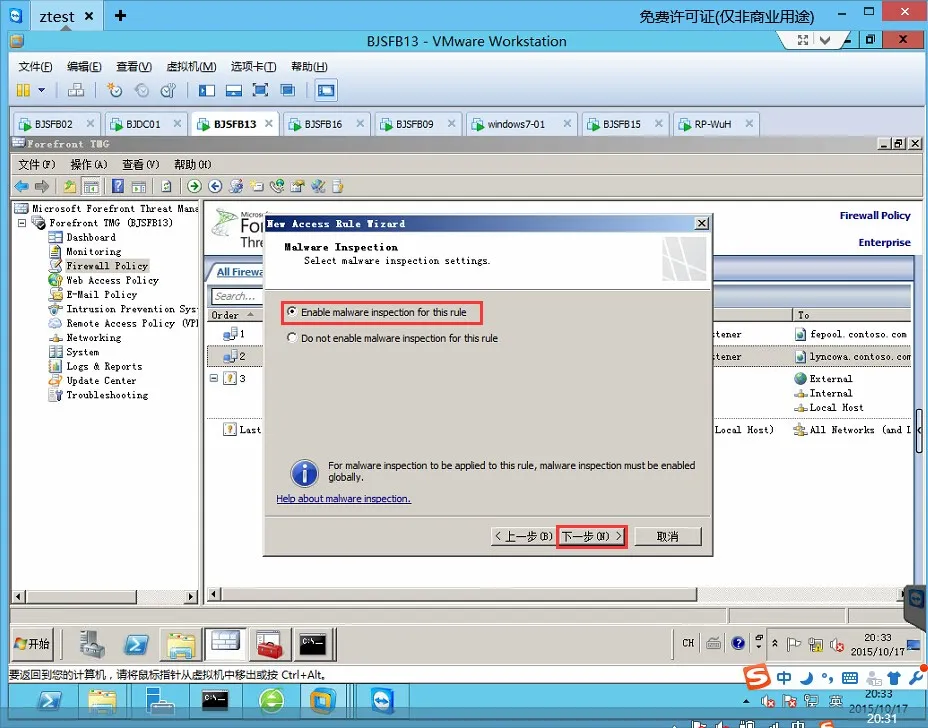Toggle the thumbnail bar view icon
The image size is (928, 728).
pyautogui.click(x=234, y=90)
